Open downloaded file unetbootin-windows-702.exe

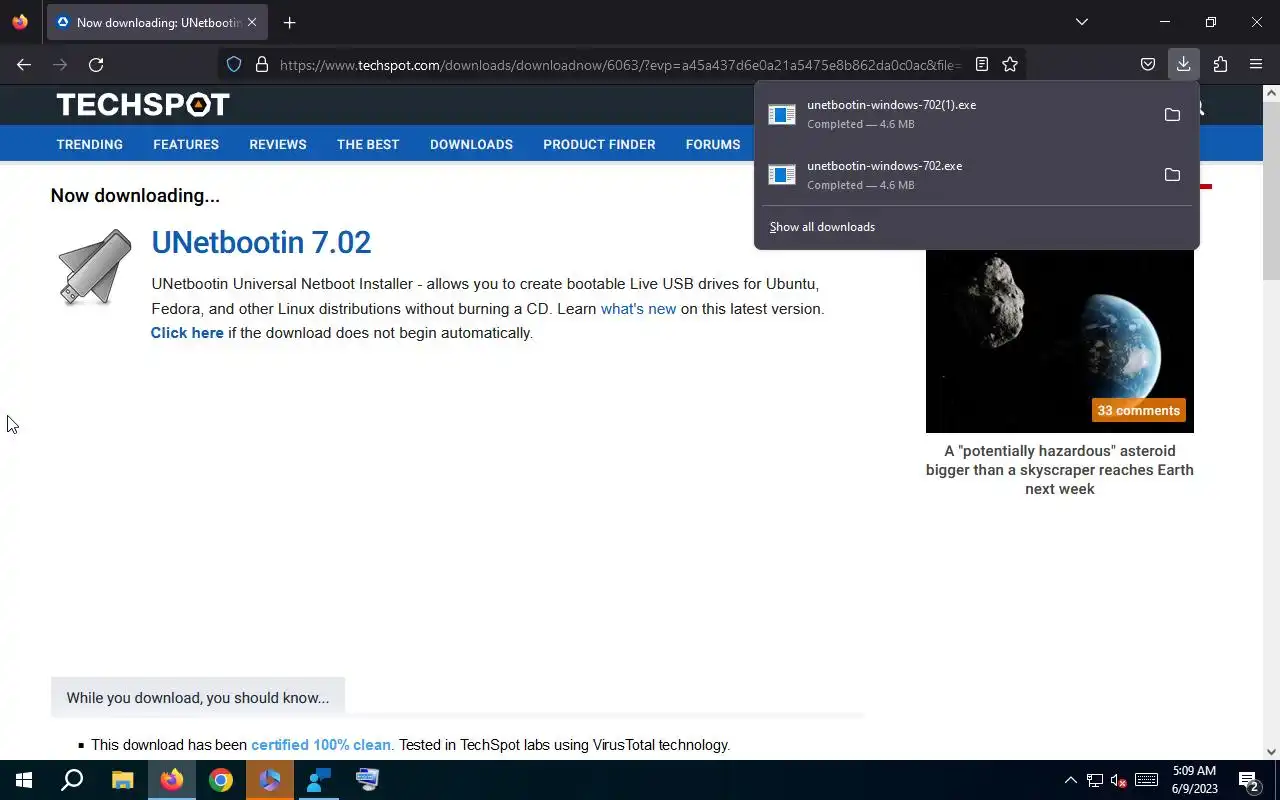(955, 175)
